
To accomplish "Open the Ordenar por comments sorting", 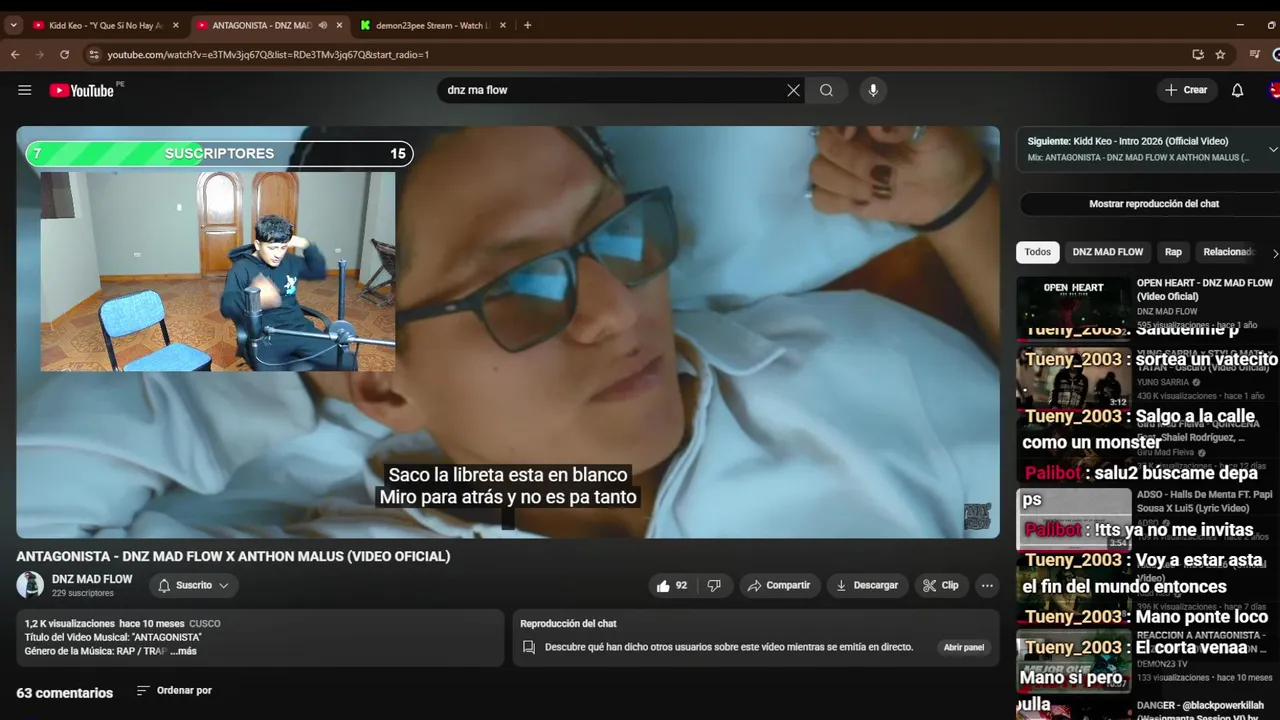I will 174,690.
